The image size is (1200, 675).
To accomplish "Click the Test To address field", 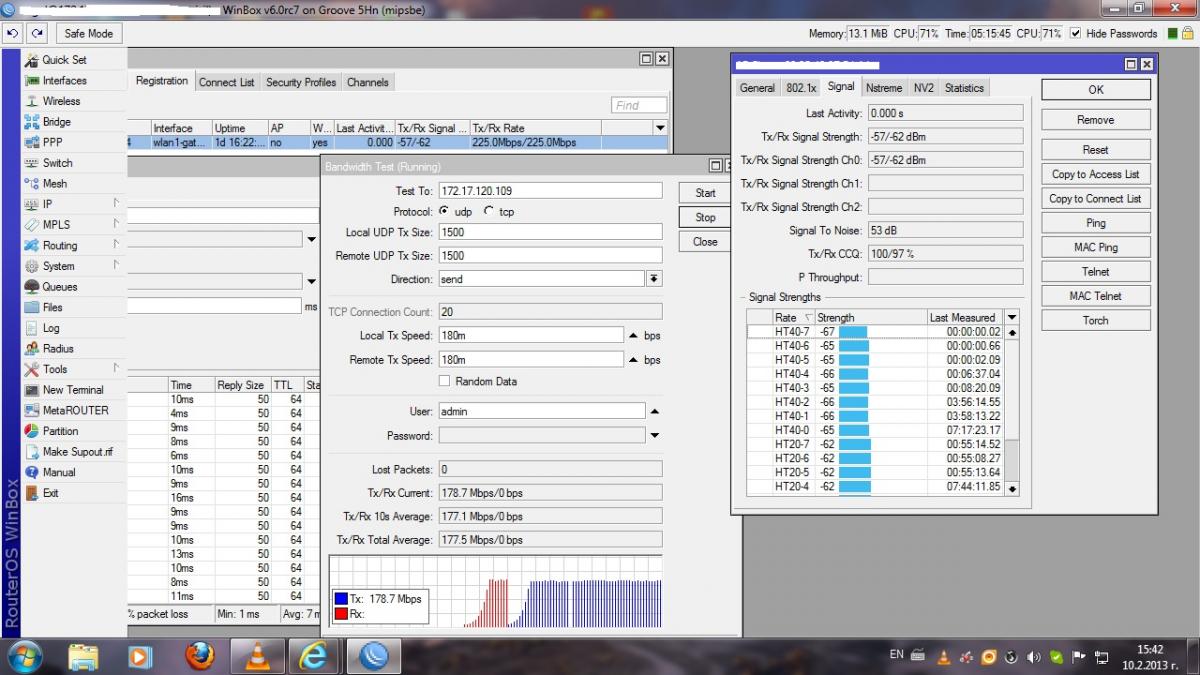I will click(x=550, y=191).
